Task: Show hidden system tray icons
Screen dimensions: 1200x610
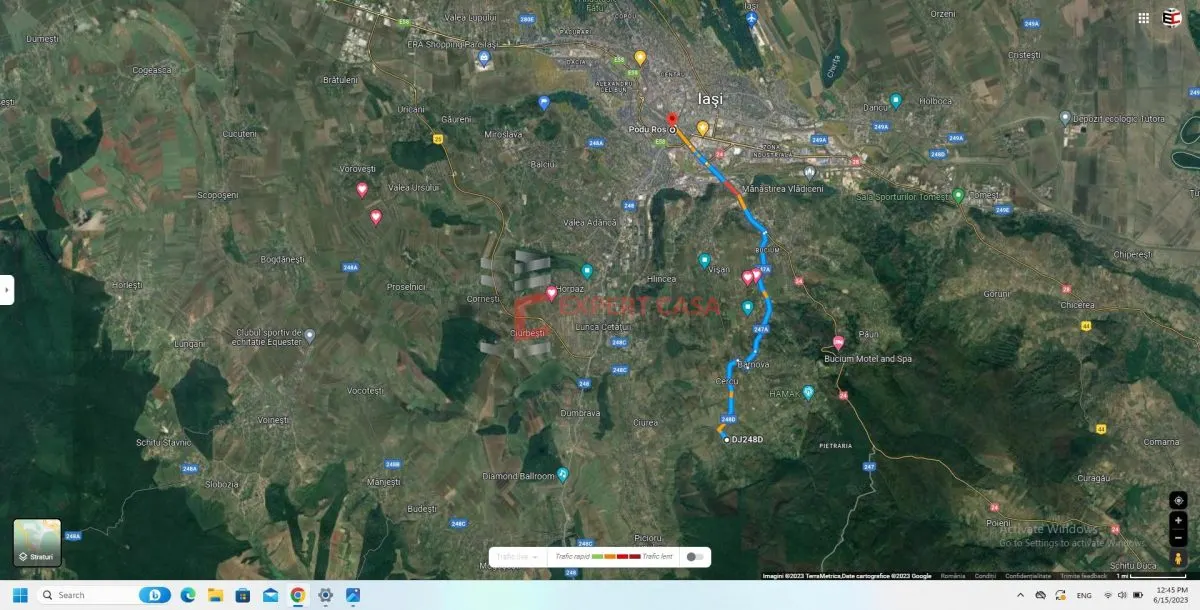Action: click(x=1021, y=595)
